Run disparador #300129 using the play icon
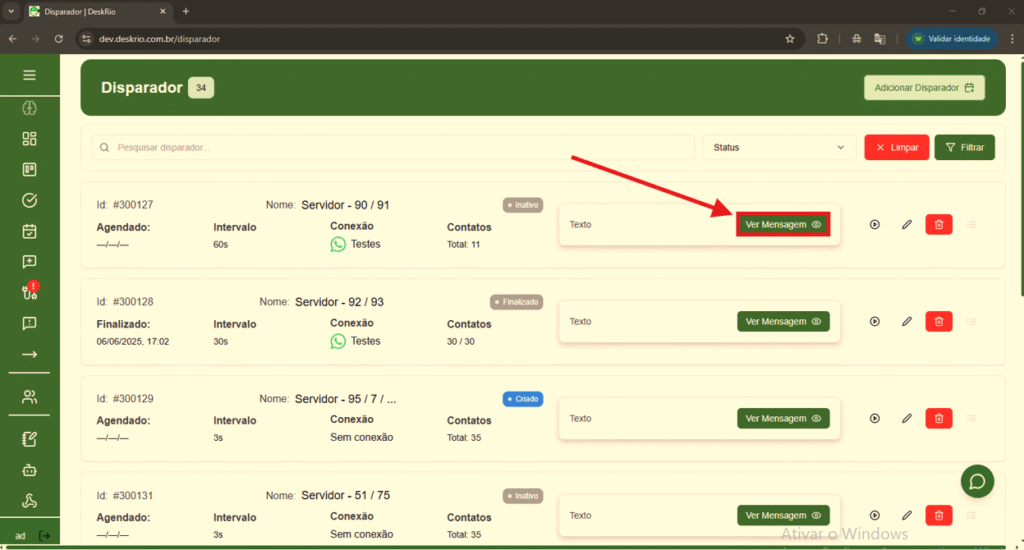Viewport: 1024px width, 550px height. click(x=875, y=418)
